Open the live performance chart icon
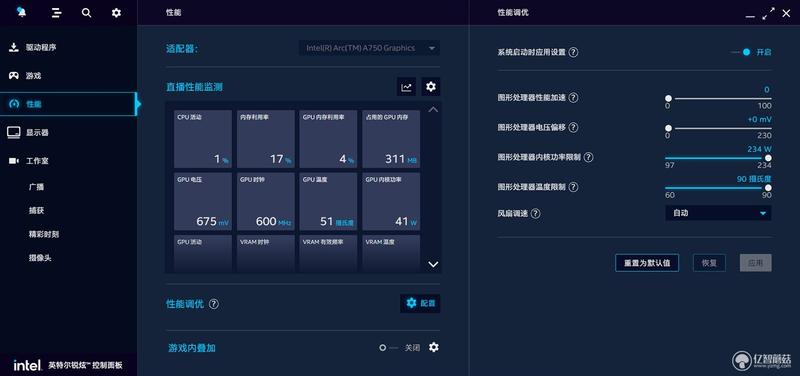This screenshot has width=800, height=376. (x=406, y=87)
